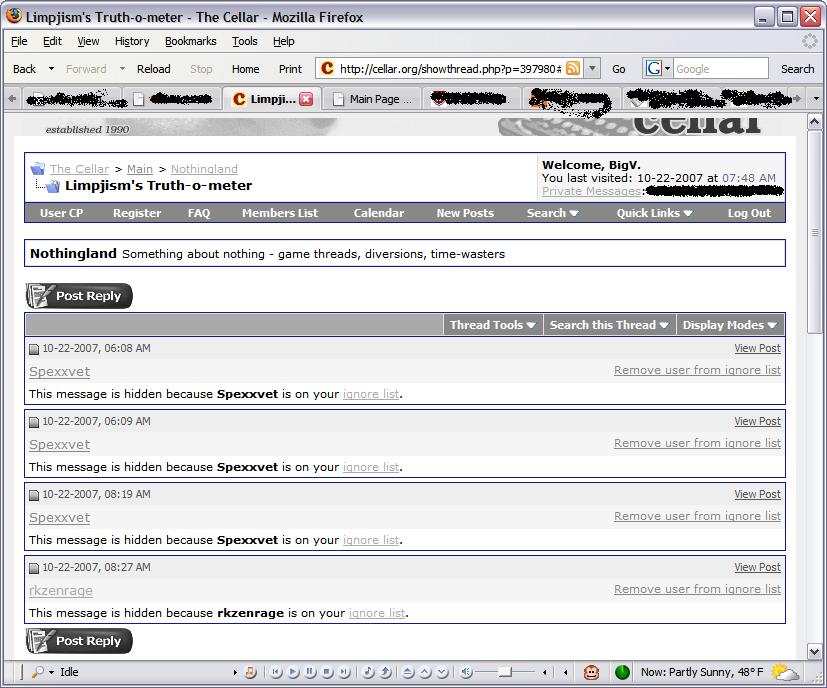Skip to previous track in status bar player

click(x=276, y=672)
